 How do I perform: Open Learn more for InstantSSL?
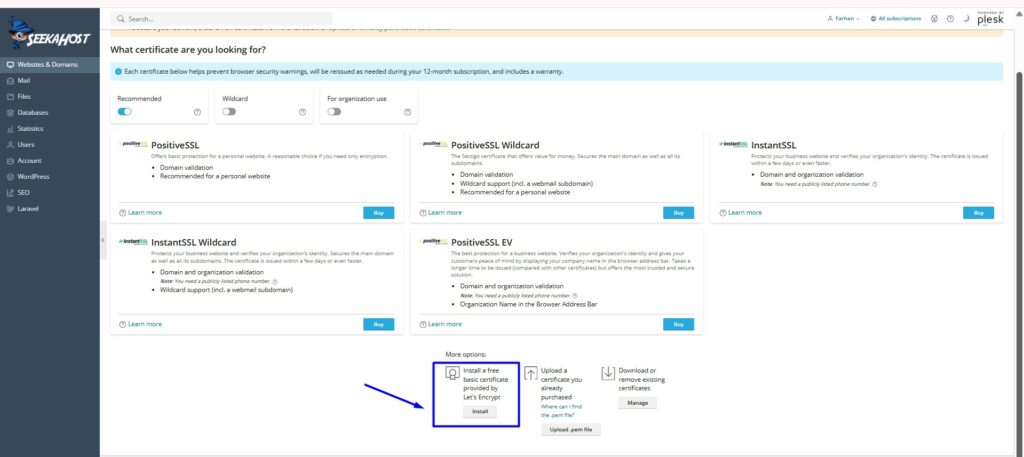pos(744,213)
